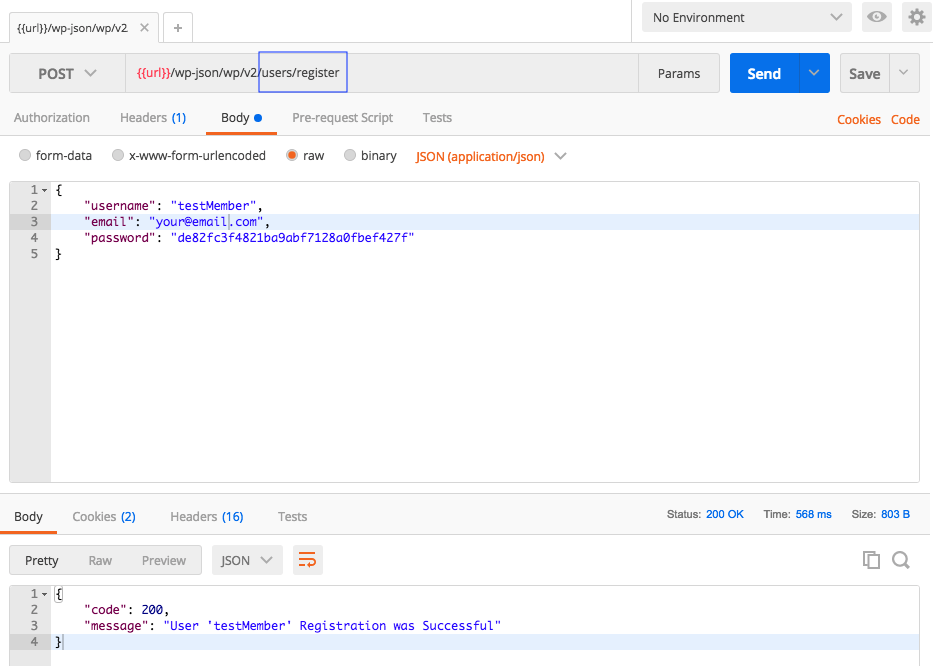
Task: Switch response view to Raw
Action: click(100, 560)
